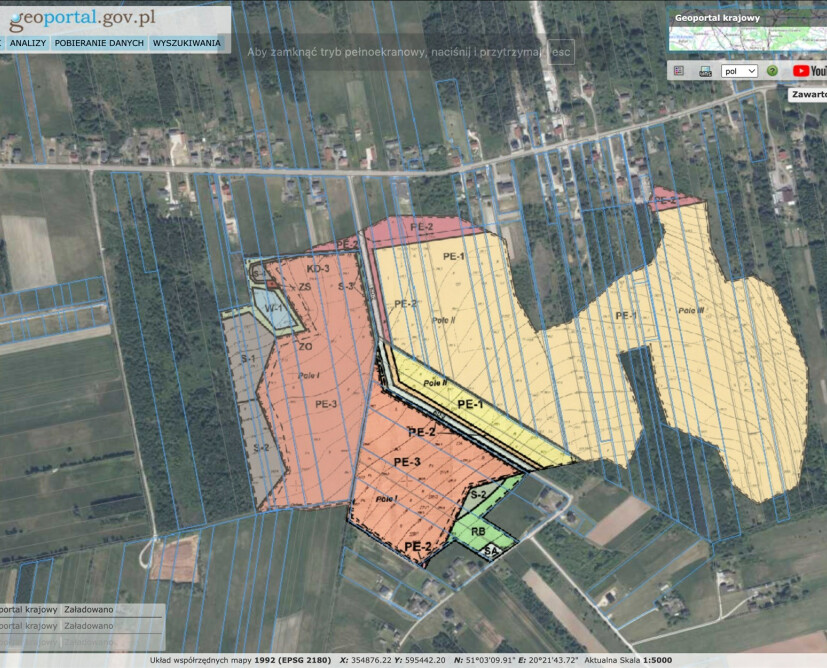Click the green RB zone on map
Image resolution: width=827 pixels, height=668 pixels.
pos(478,532)
